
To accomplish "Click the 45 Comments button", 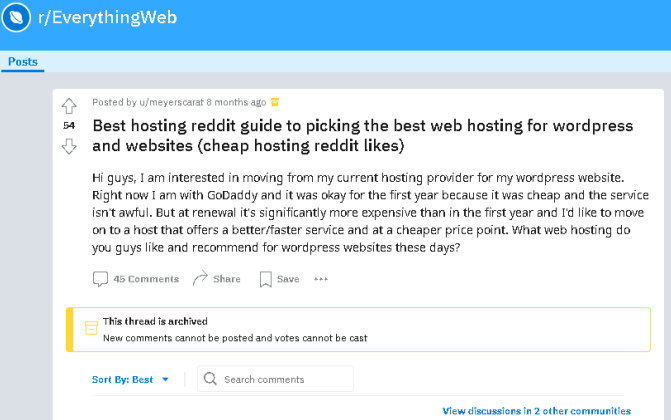I will pyautogui.click(x=136, y=279).
